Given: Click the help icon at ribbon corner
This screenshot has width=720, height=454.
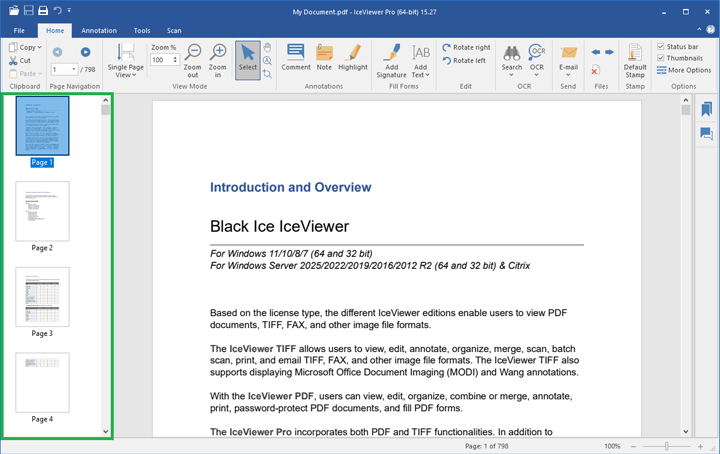Looking at the screenshot, I should click(710, 29).
